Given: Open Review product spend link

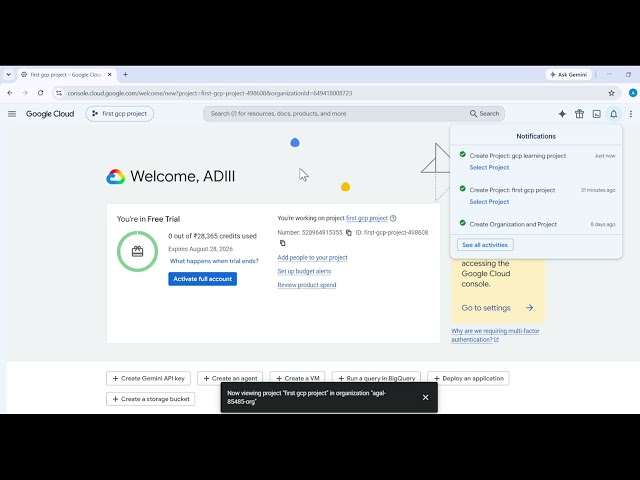Looking at the screenshot, I should point(307,285).
